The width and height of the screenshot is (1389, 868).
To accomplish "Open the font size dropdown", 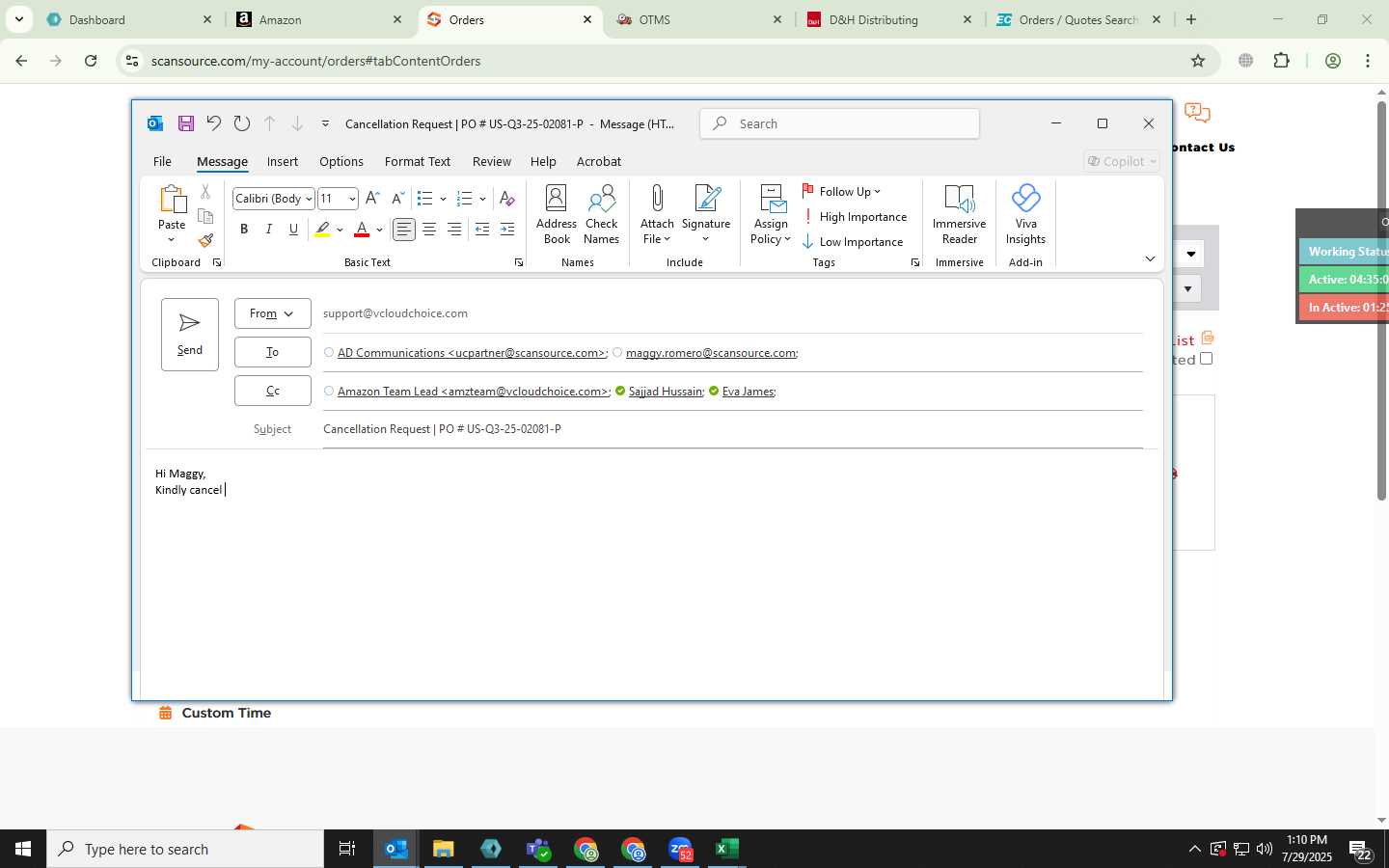I will click(x=352, y=199).
